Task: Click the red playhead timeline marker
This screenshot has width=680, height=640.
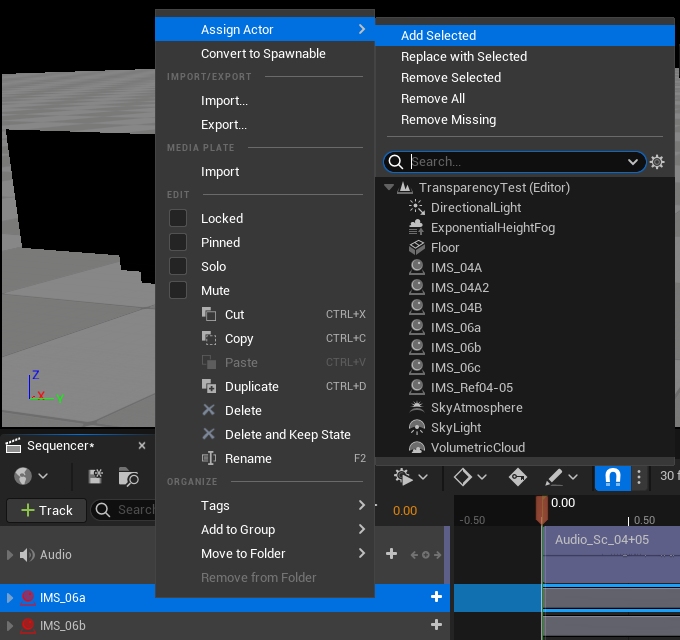Action: coord(542,509)
